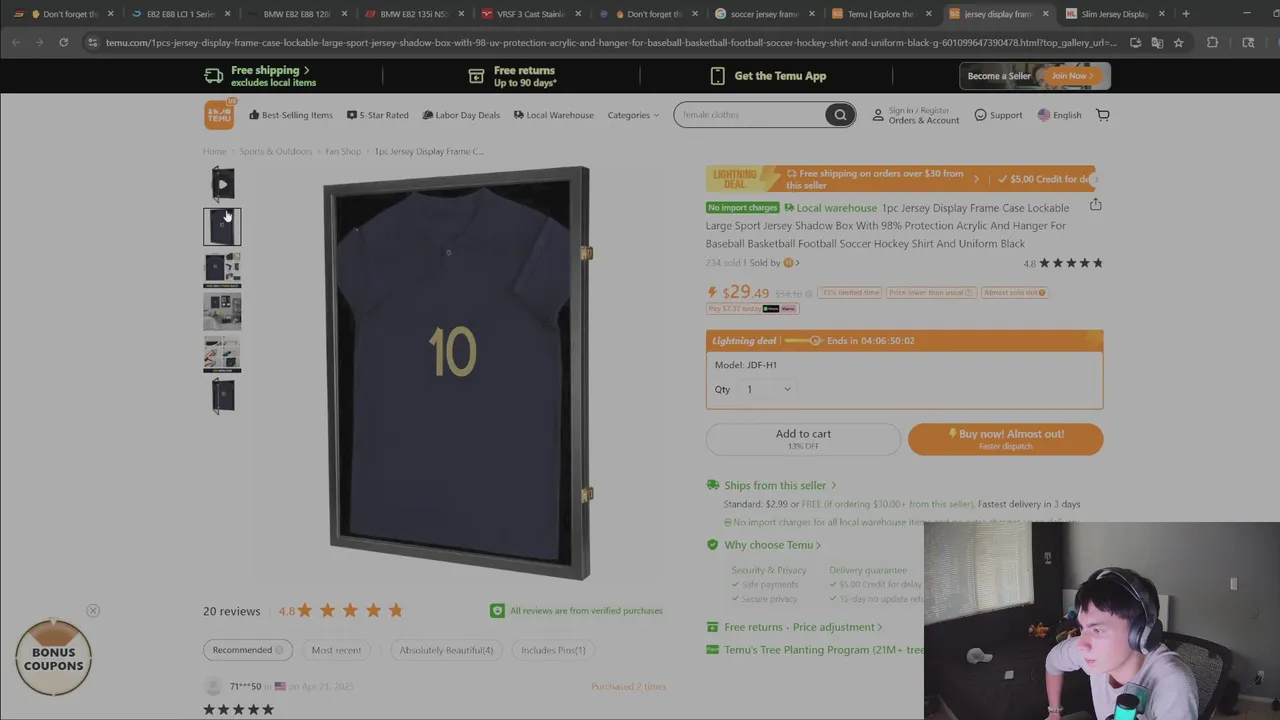Close the Bonus Coupons popup
Screen dimensions: 1280x720
(93, 611)
